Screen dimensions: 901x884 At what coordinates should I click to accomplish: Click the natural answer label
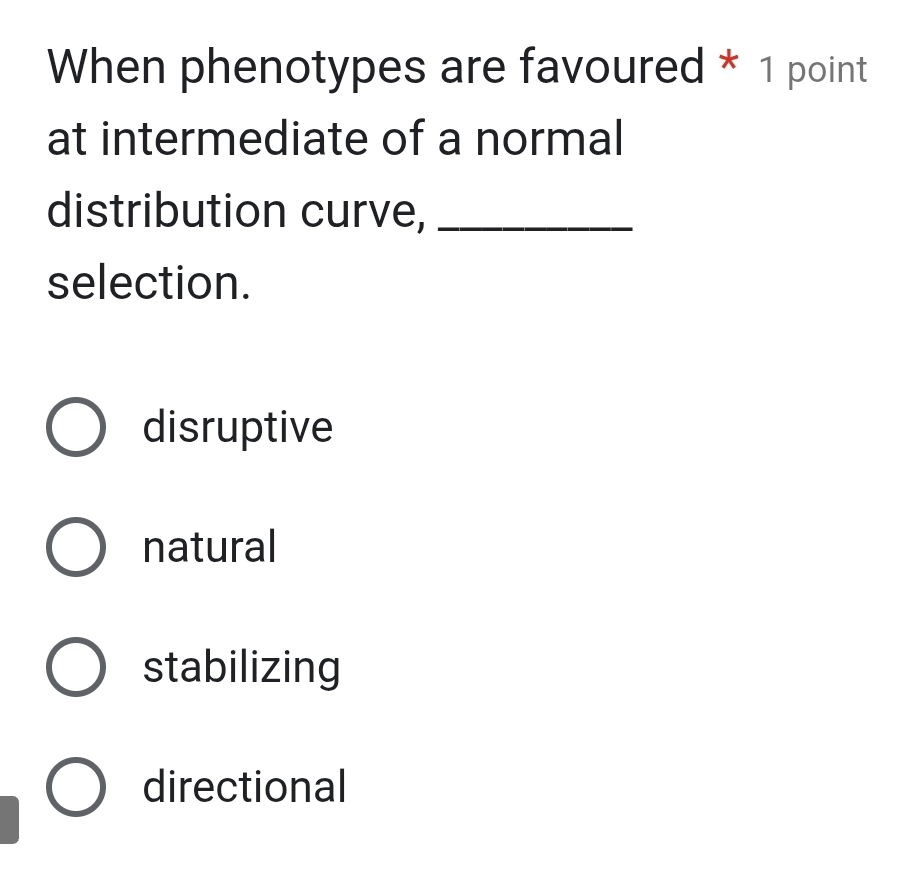[x=208, y=546]
